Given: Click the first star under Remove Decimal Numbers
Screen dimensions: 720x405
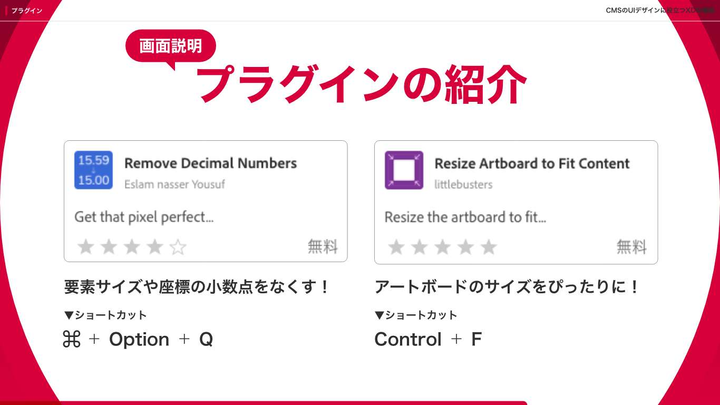Looking at the screenshot, I should click(86, 246).
